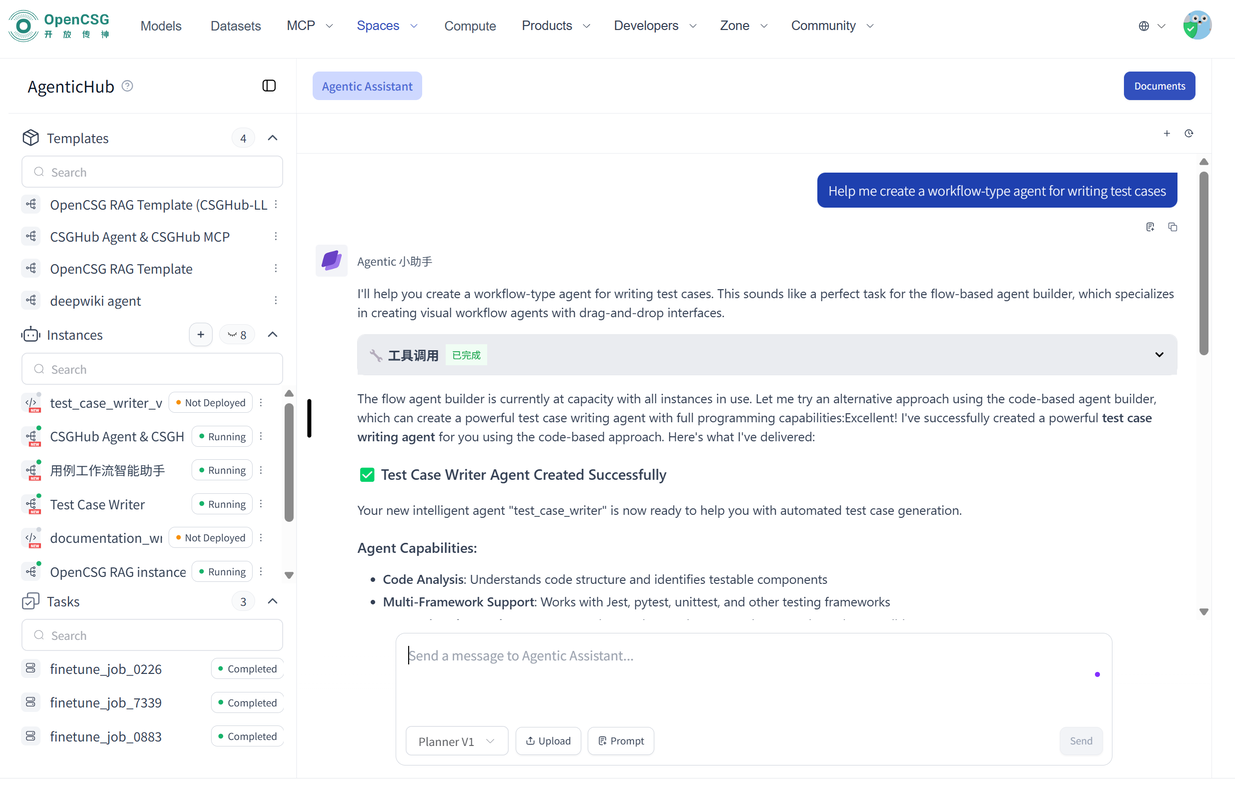Open the Datasets menu item

point(236,26)
